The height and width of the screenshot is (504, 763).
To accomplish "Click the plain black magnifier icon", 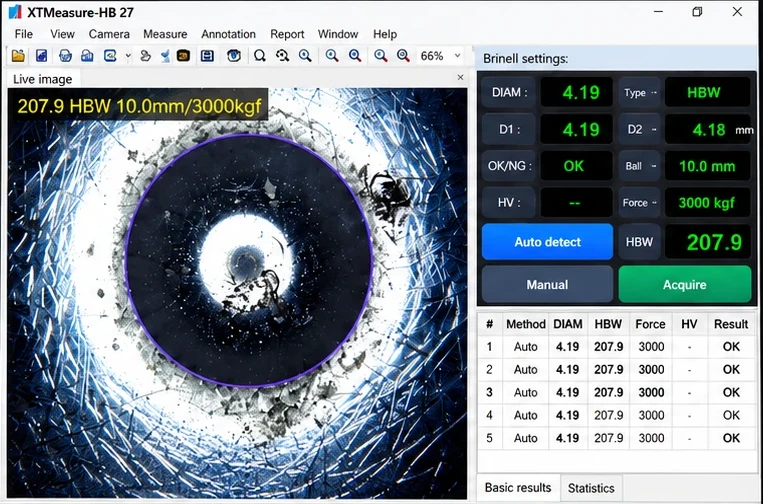I will [x=260, y=56].
